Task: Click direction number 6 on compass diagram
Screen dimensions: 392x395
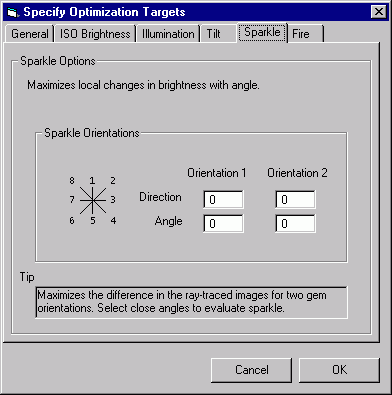Action: pos(72,220)
